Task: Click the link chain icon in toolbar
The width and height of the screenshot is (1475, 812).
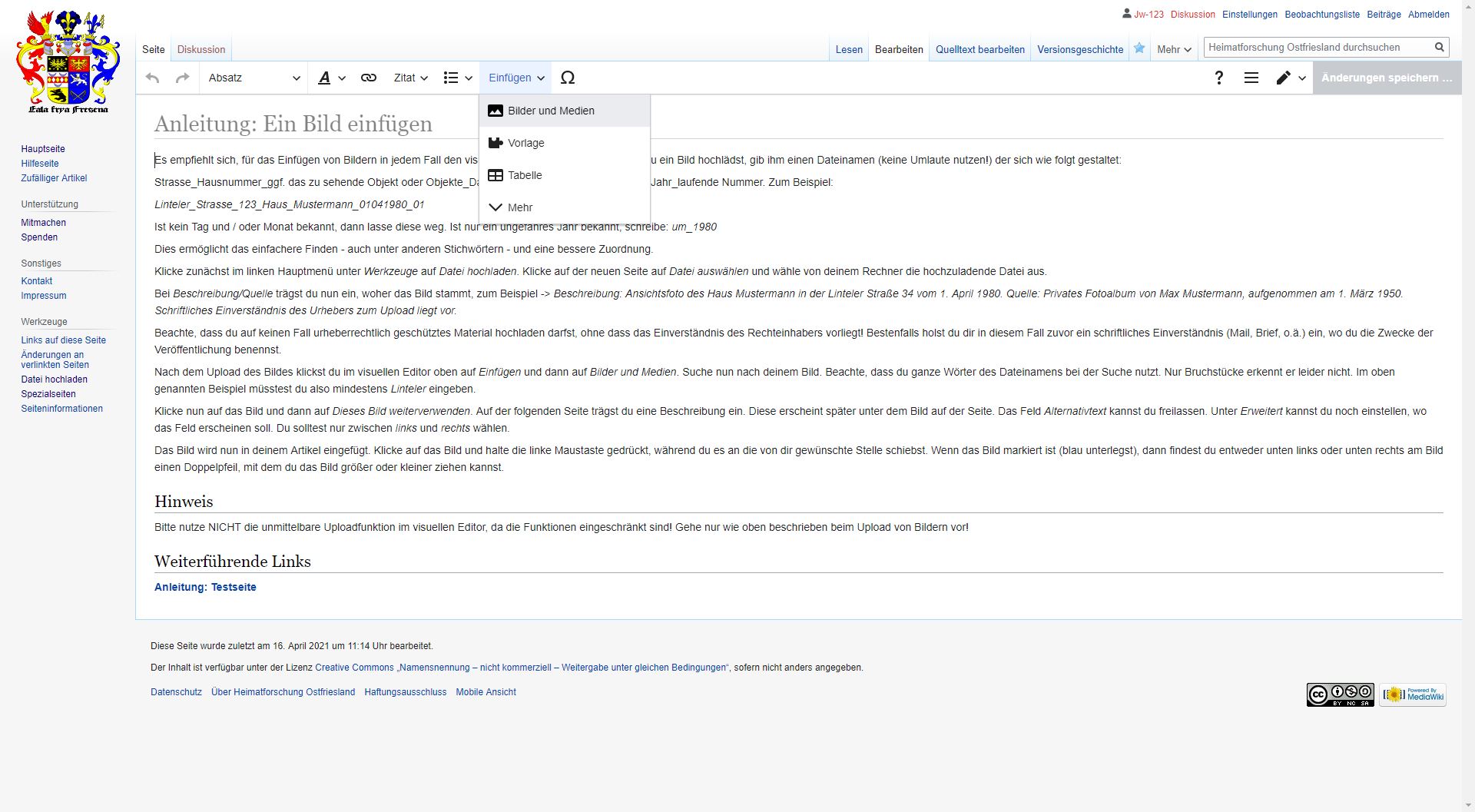Action: click(x=369, y=78)
